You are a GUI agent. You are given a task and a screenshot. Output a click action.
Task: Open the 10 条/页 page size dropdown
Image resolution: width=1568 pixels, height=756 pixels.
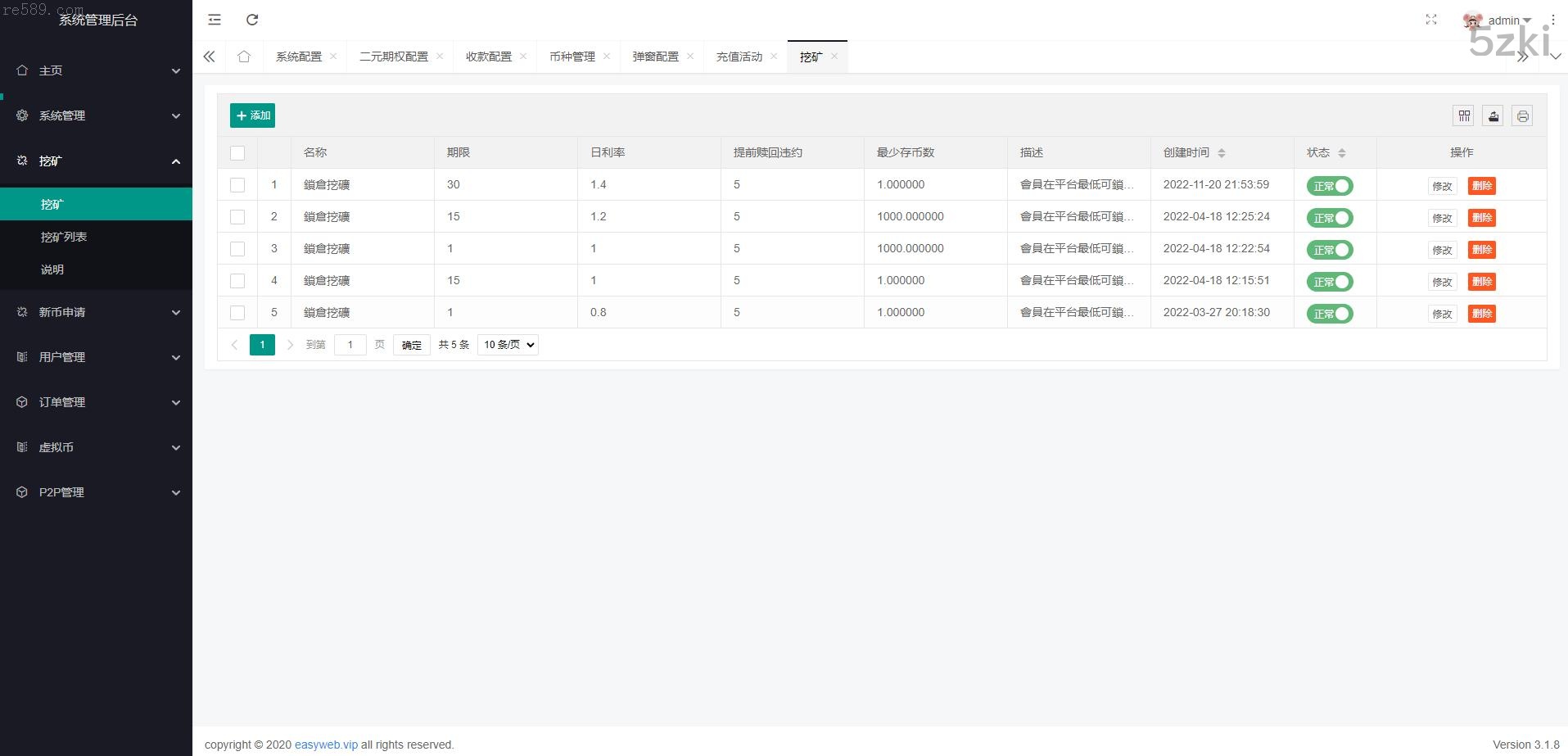[508, 345]
